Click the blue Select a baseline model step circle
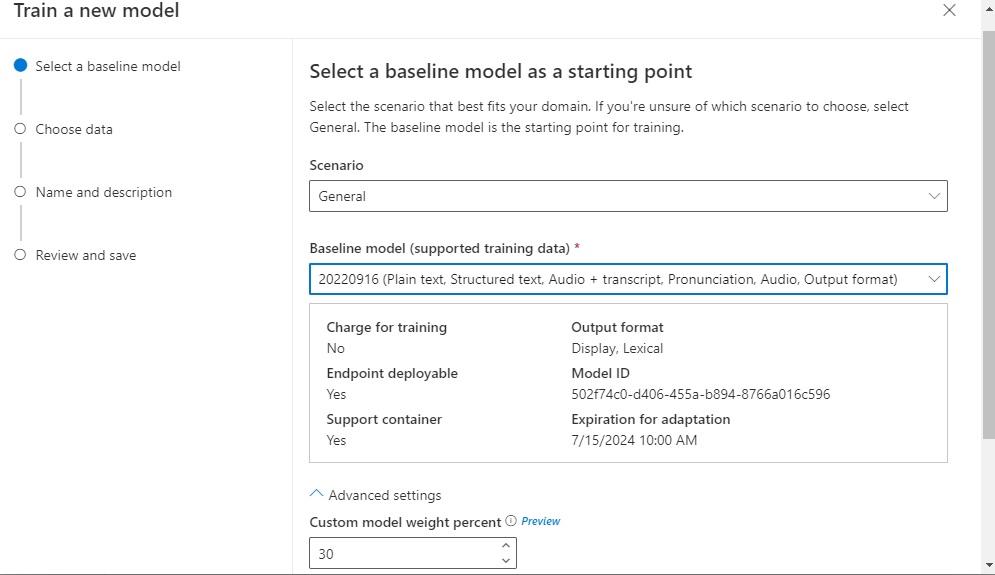This screenshot has height=575, width=995. pos(20,66)
